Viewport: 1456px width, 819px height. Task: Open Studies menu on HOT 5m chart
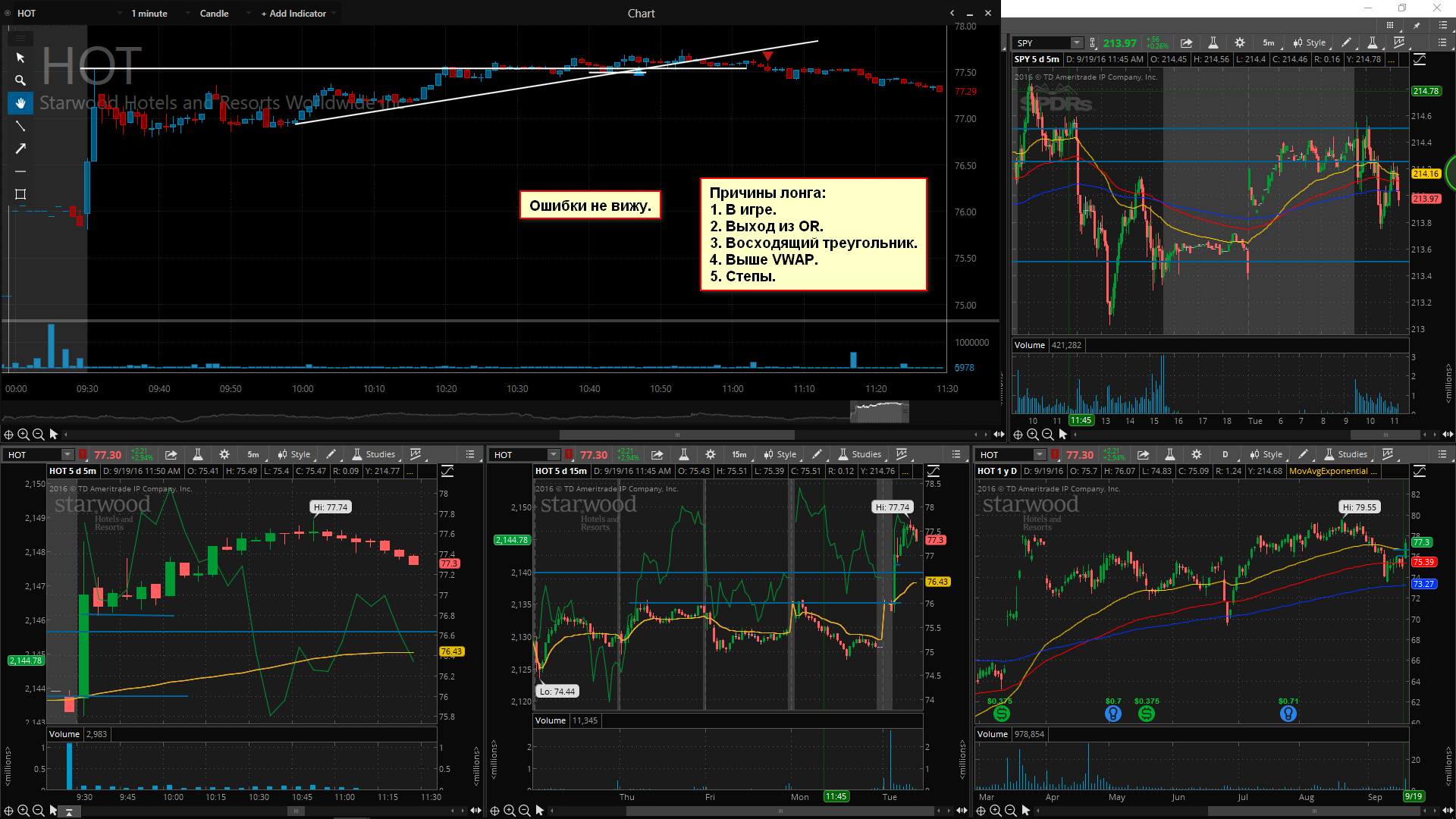374,454
